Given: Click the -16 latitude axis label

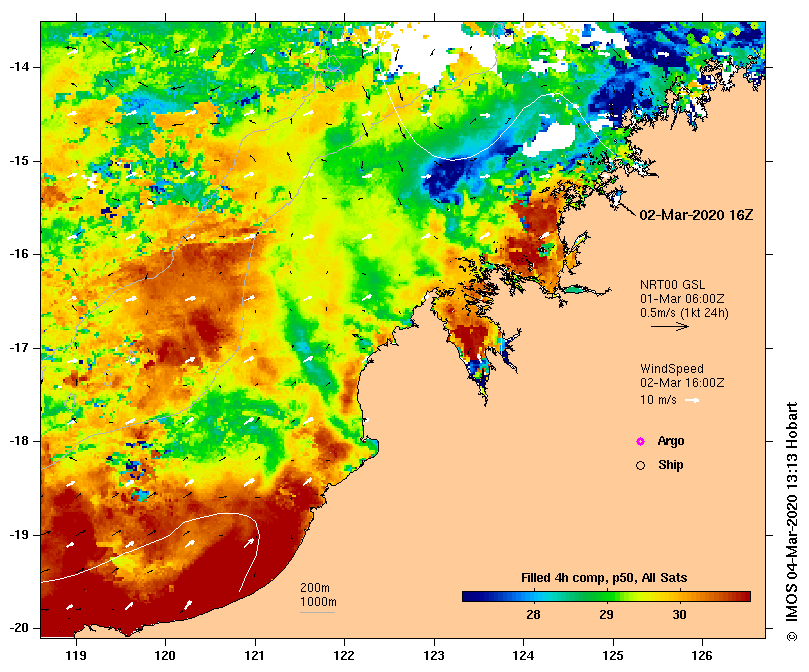Looking at the screenshot, I should (19, 254).
